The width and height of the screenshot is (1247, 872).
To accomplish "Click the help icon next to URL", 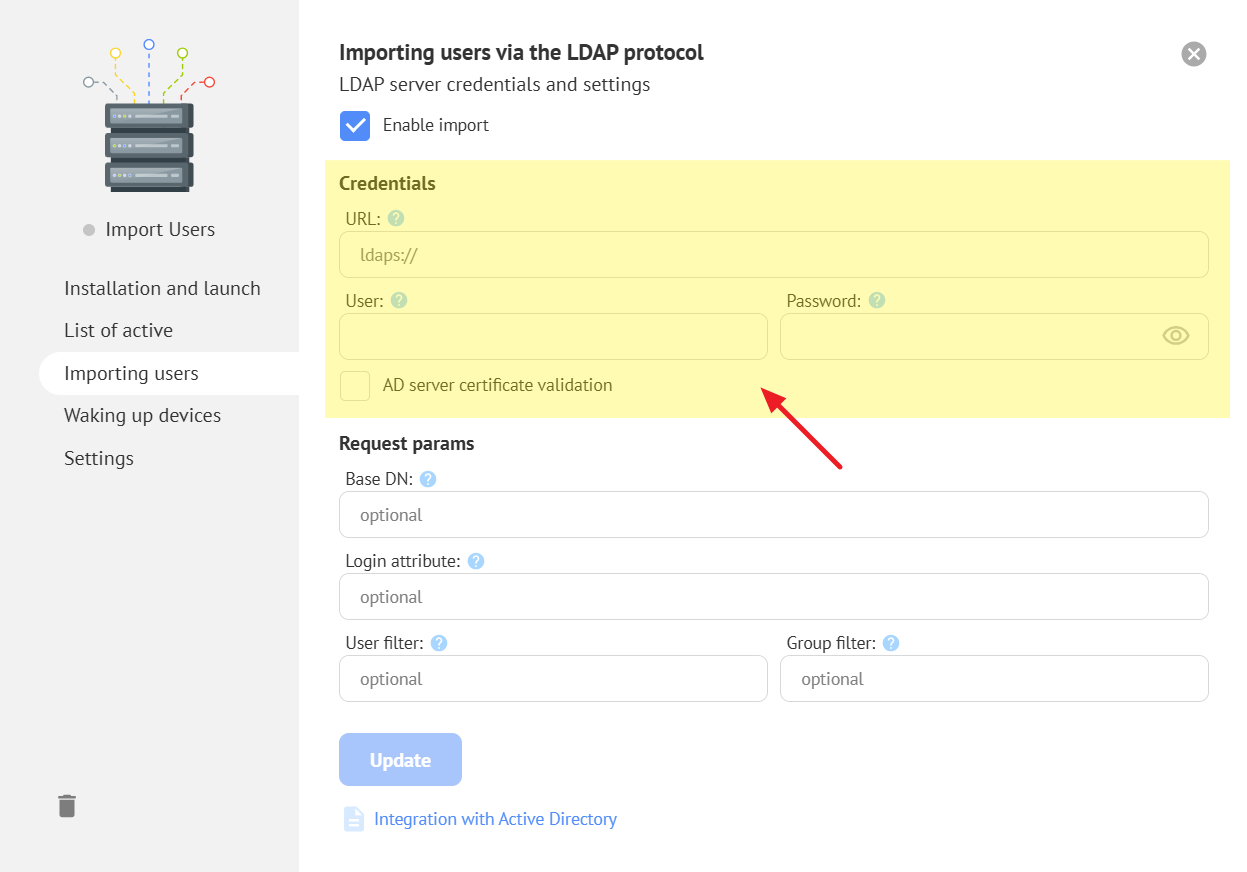I will pos(396,219).
